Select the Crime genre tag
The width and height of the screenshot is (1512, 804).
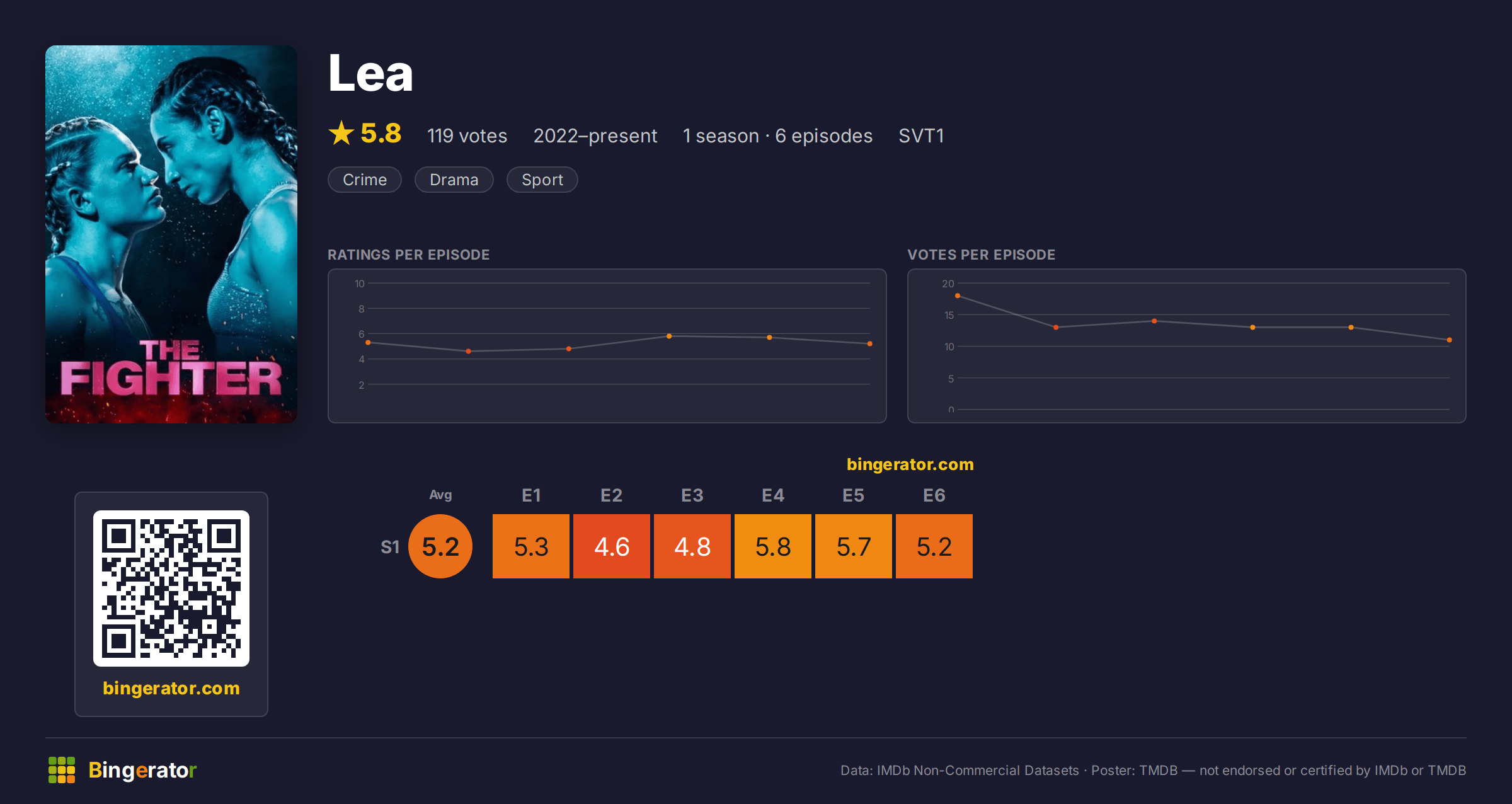pos(365,180)
